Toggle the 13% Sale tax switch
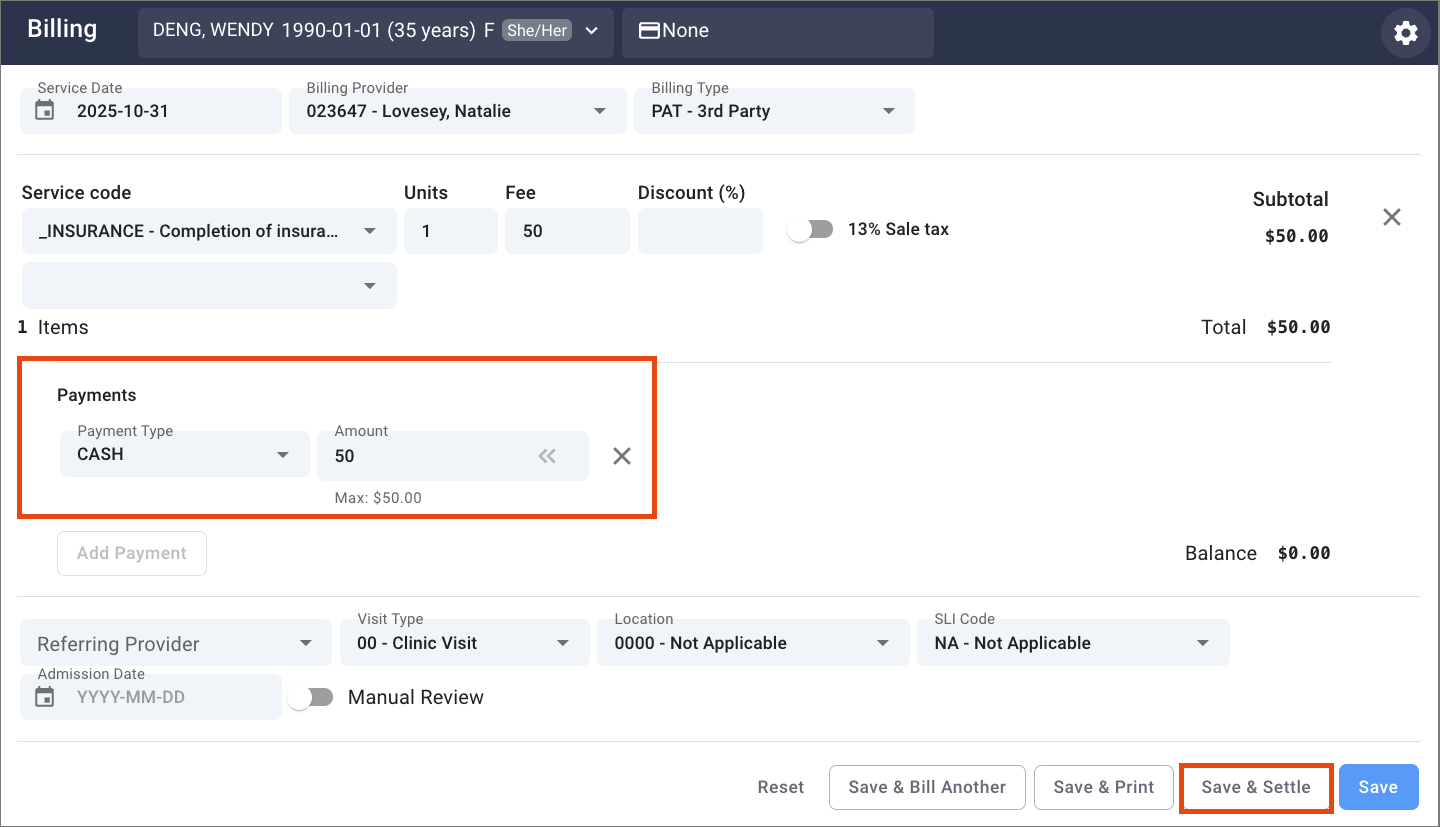 pos(810,230)
